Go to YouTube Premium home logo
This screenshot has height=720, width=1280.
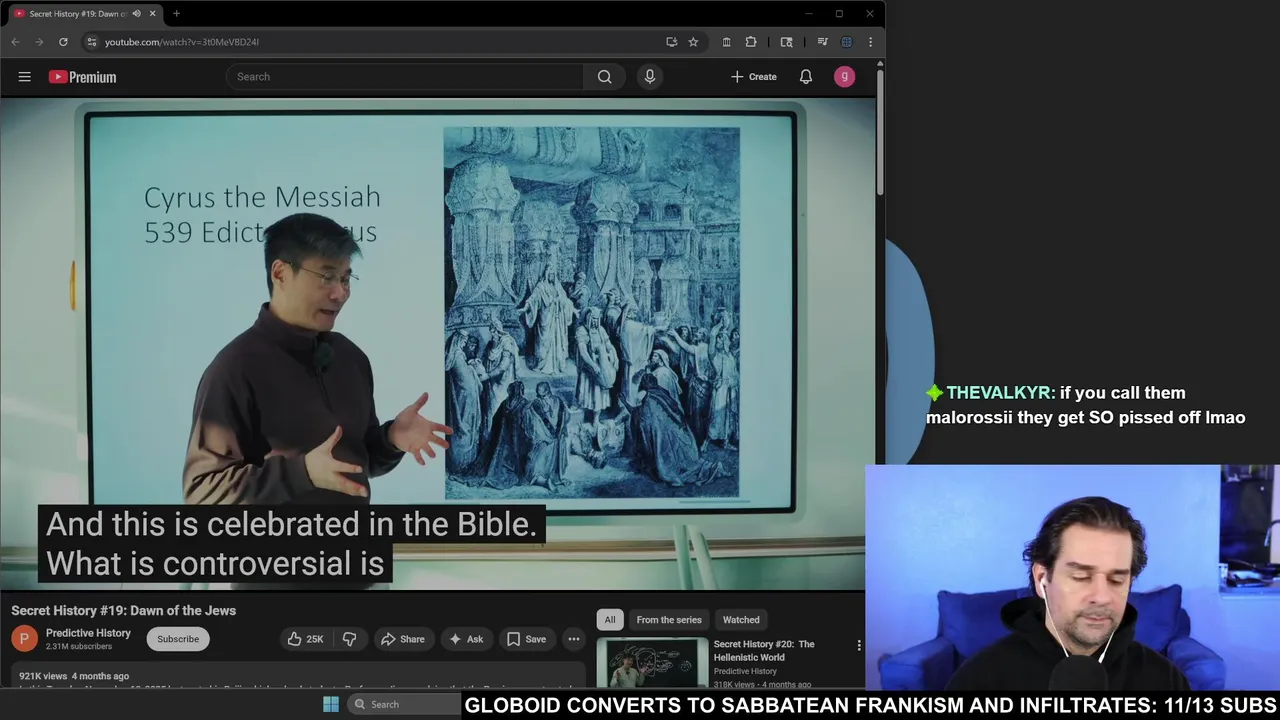tap(82, 77)
